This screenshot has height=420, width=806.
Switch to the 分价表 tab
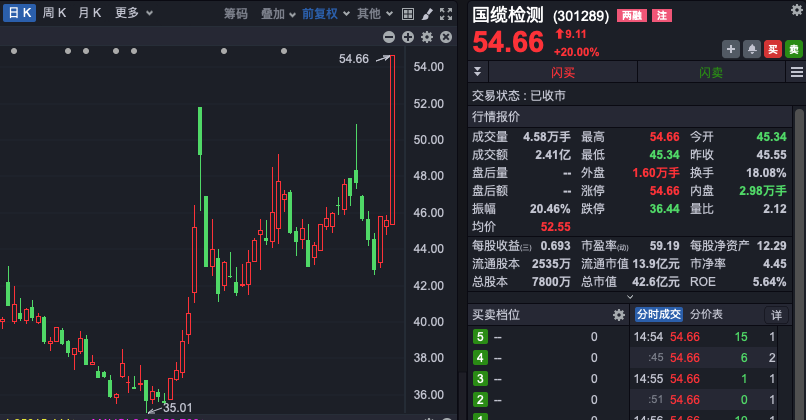pyautogui.click(x=706, y=314)
